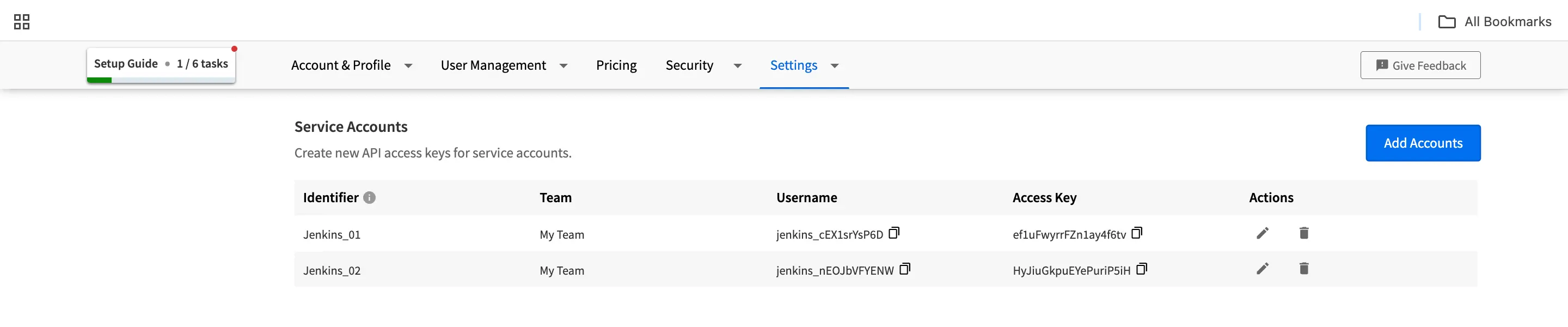This screenshot has height=327, width=1568.
Task: Copy the Jenkins_02 access key
Action: [x=1141, y=269]
